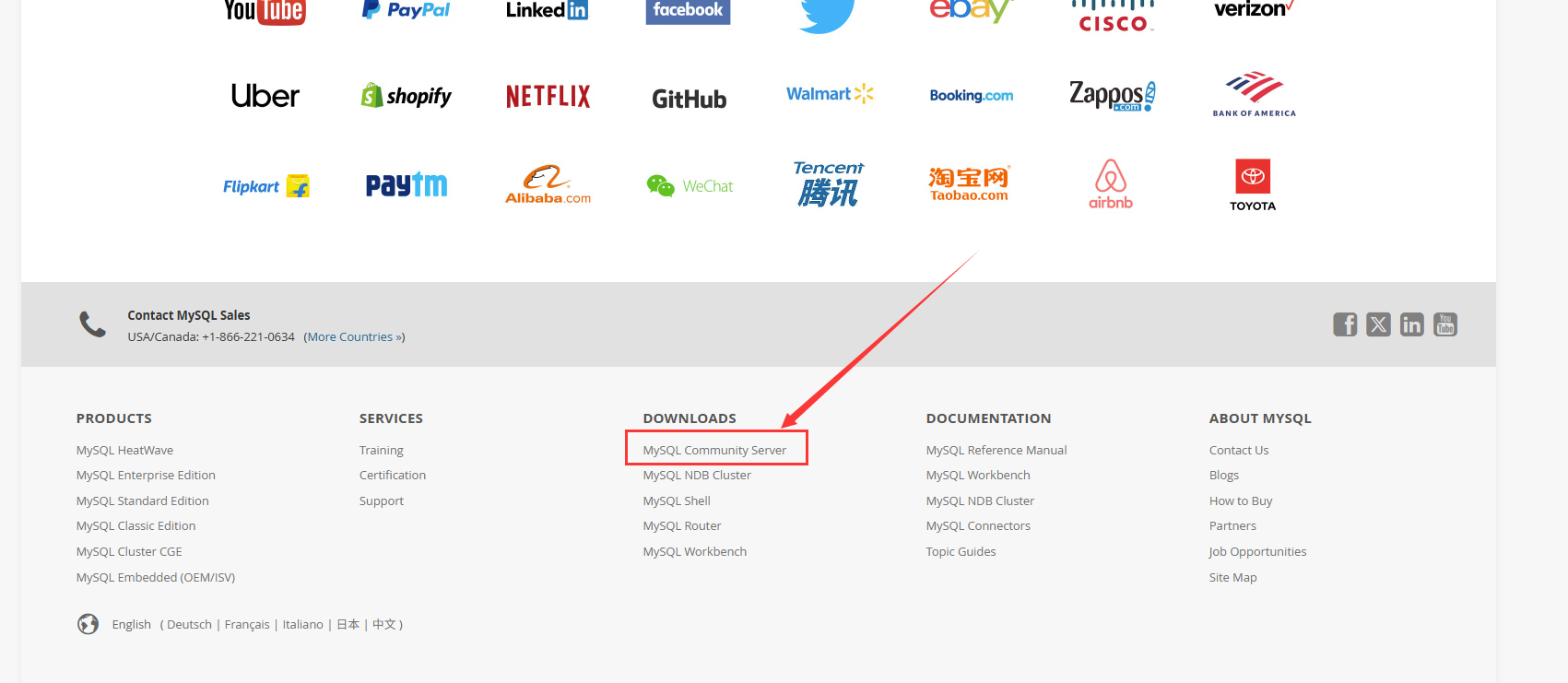Open the More Countries link
The image size is (1568, 683).
click(x=354, y=337)
